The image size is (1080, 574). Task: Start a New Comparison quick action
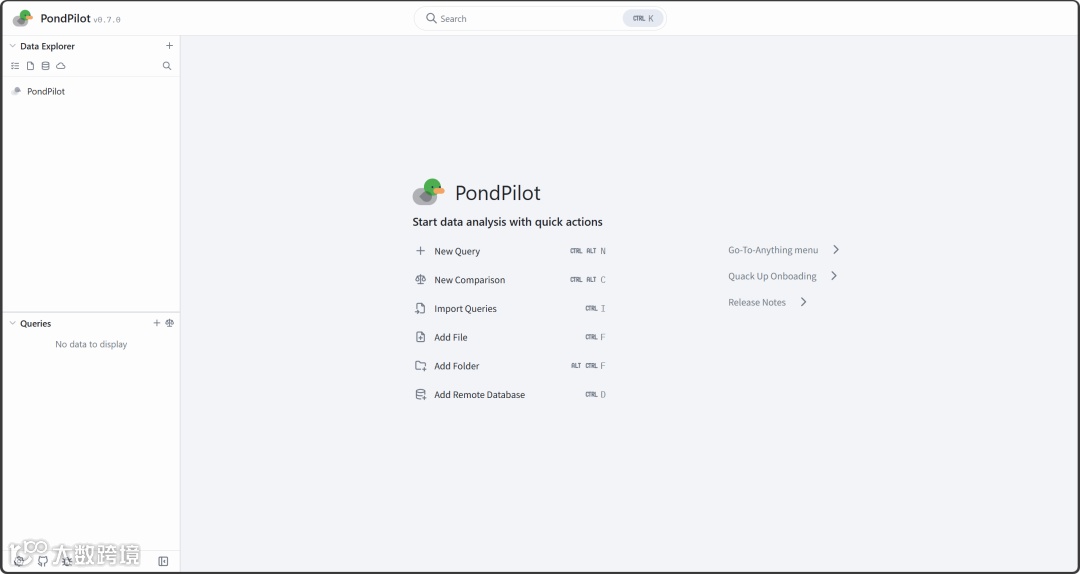click(x=510, y=280)
